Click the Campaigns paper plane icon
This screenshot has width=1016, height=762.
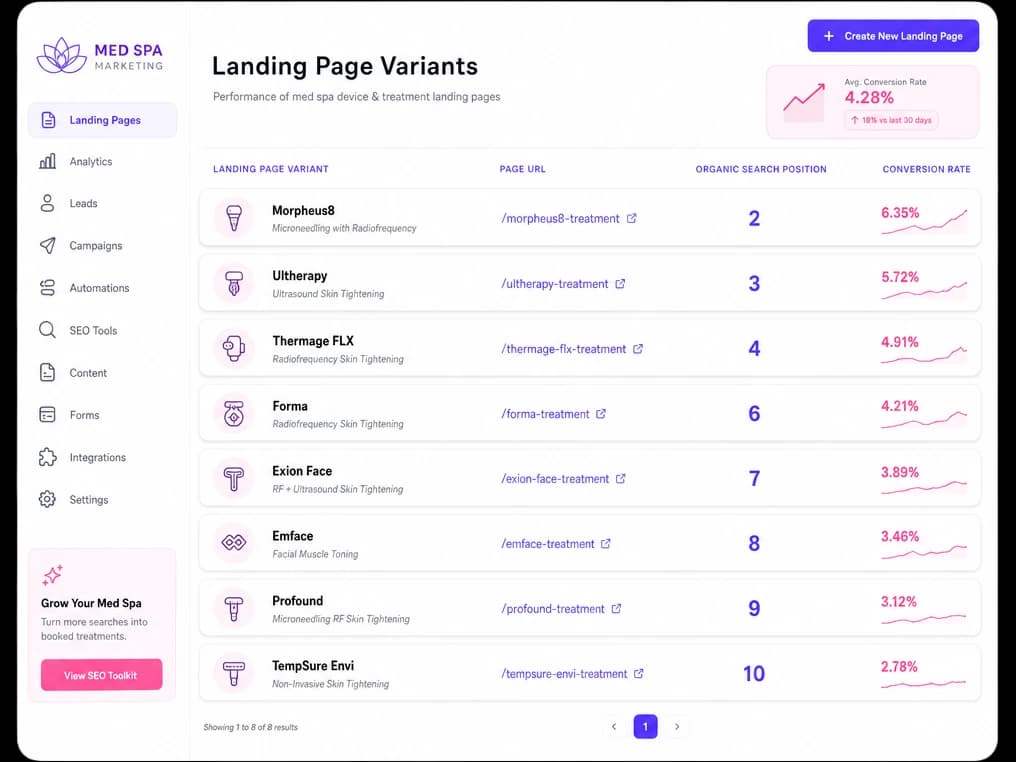click(47, 246)
